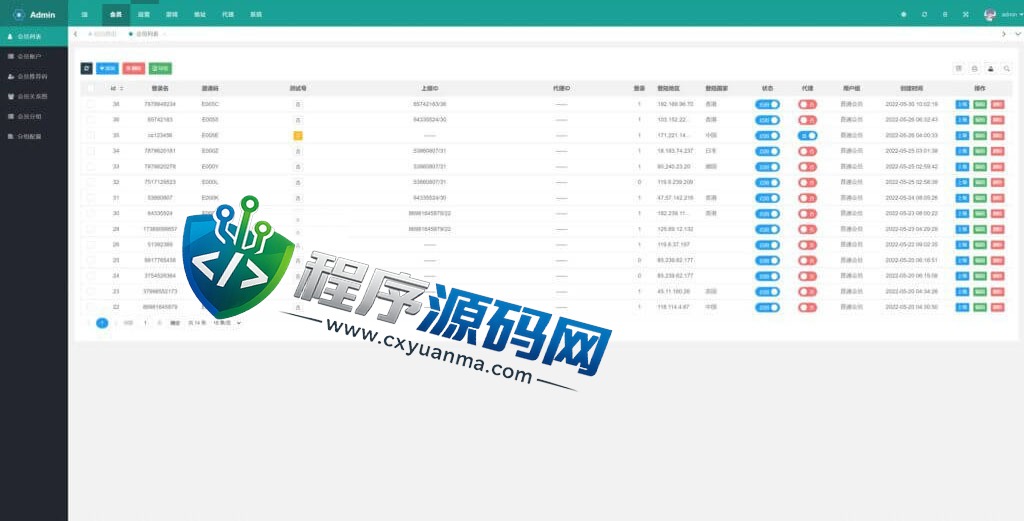Click tab bar scroll-left chevron
Screen dimensions: 1024x521
76,33
